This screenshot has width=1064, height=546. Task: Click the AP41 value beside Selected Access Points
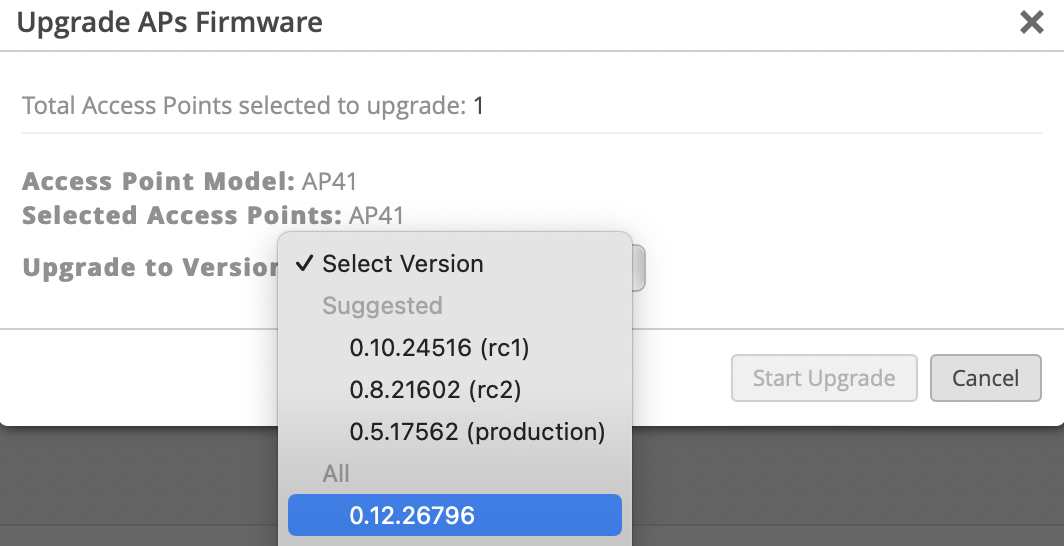pyautogui.click(x=377, y=215)
